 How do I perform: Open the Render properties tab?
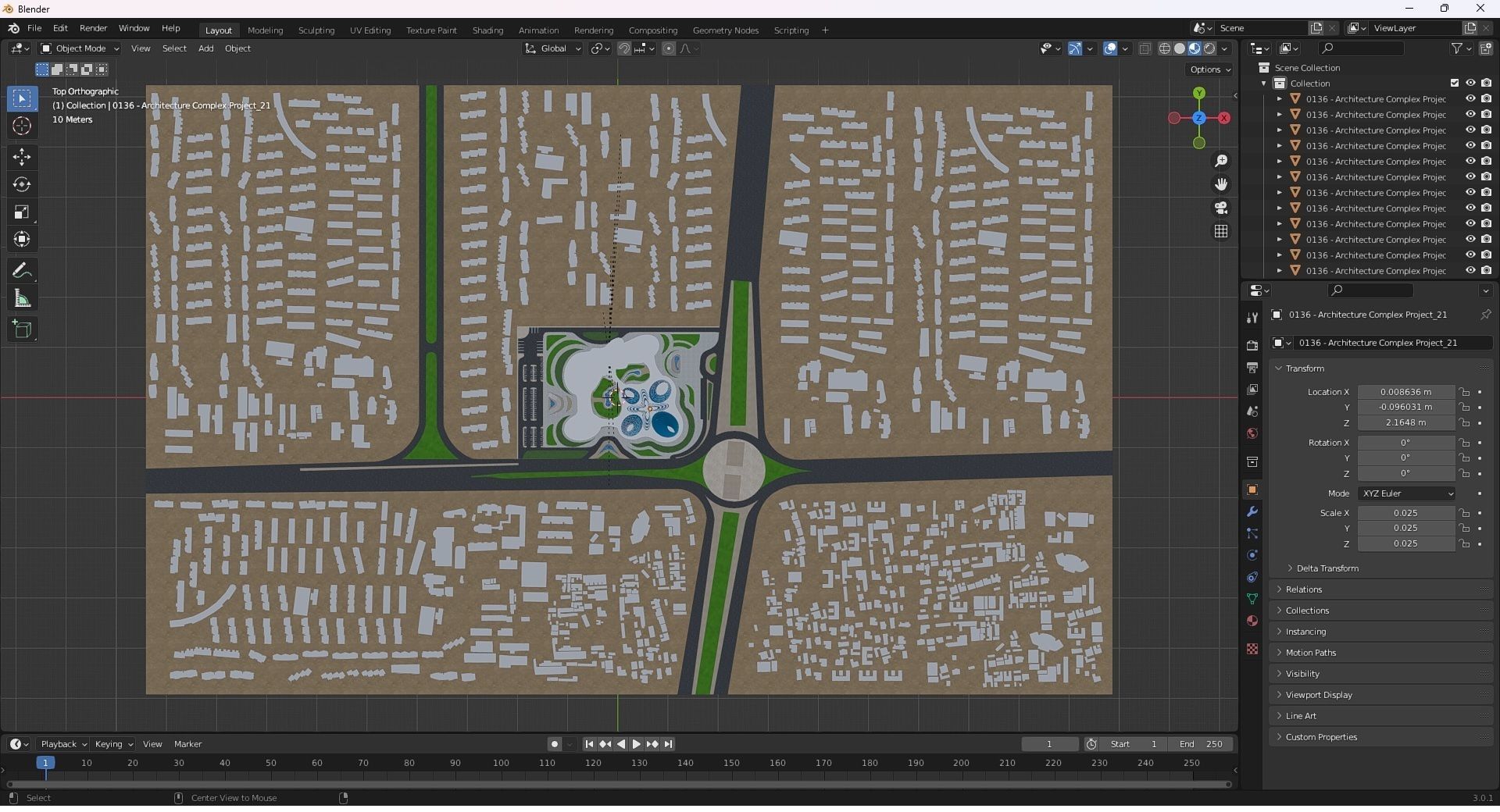(x=1252, y=346)
